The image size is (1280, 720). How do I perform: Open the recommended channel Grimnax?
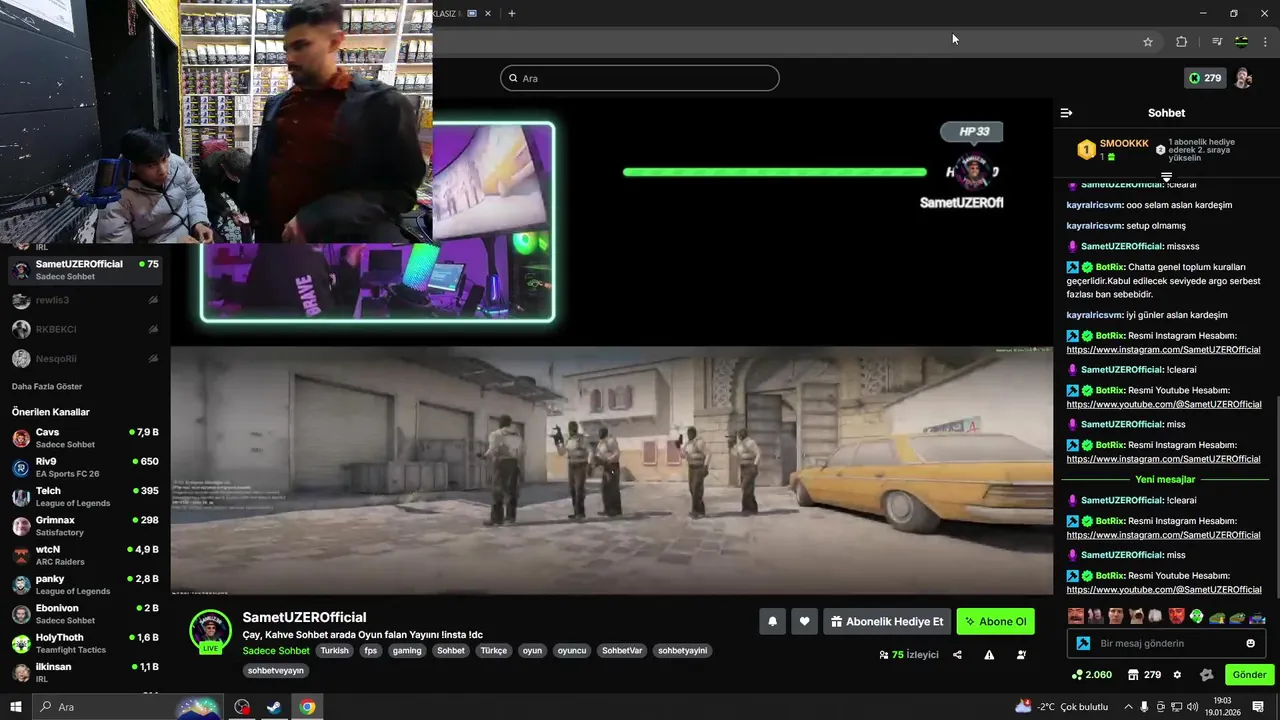click(85, 526)
